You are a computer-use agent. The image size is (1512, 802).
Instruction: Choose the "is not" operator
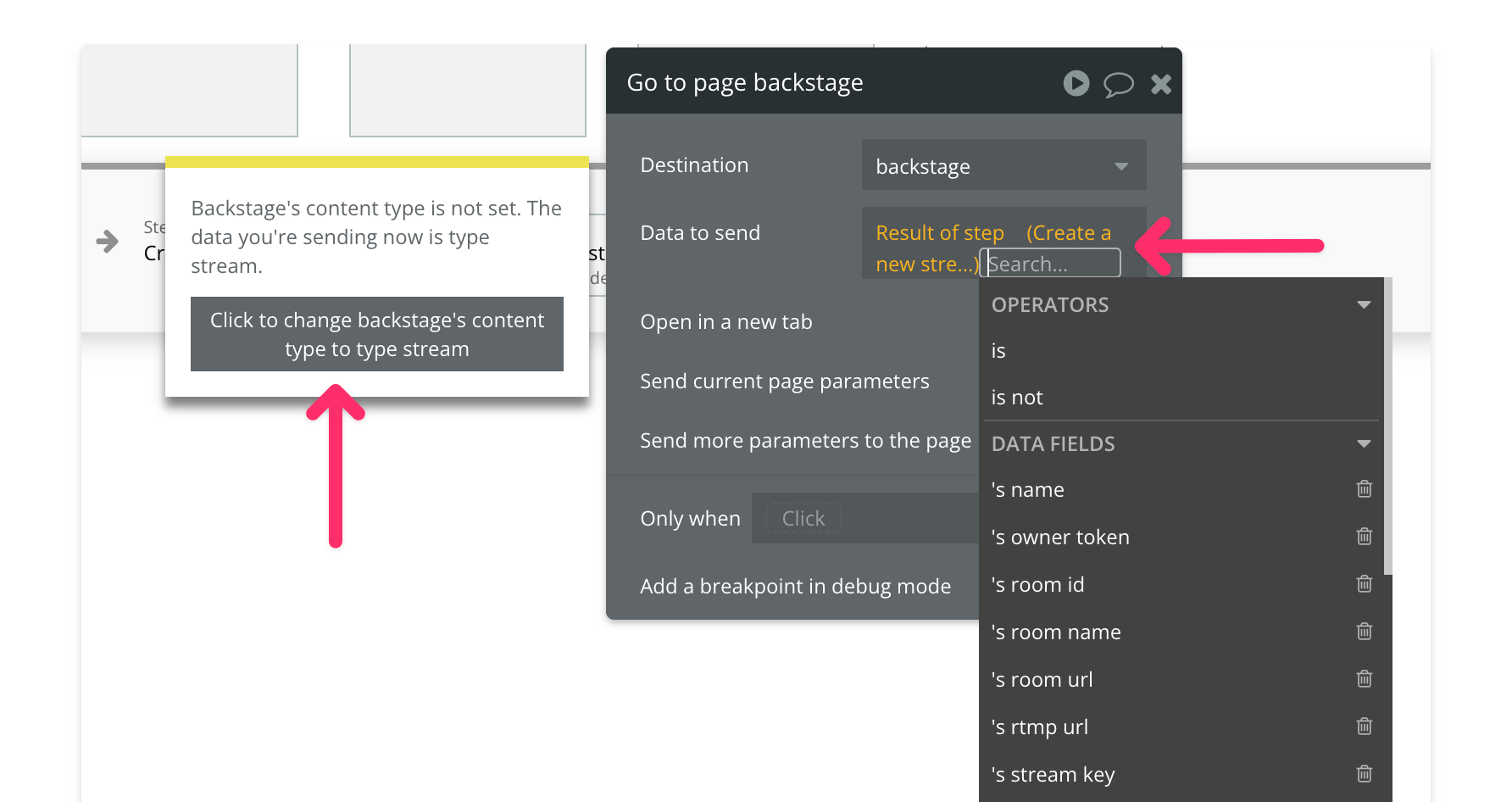tap(1017, 398)
